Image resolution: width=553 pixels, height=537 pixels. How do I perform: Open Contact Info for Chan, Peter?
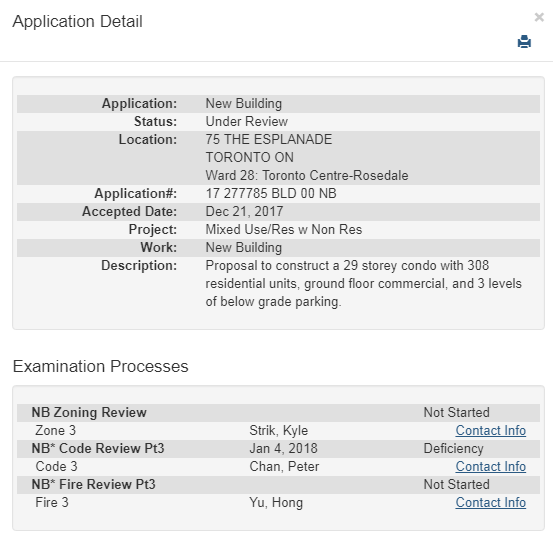[491, 466]
